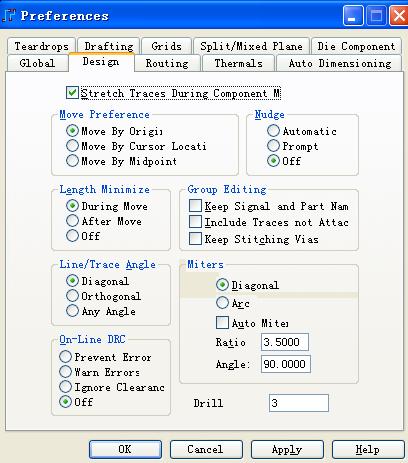Viewport: 408px width, 463px height.
Task: Click the Apply button
Action: 287,449
